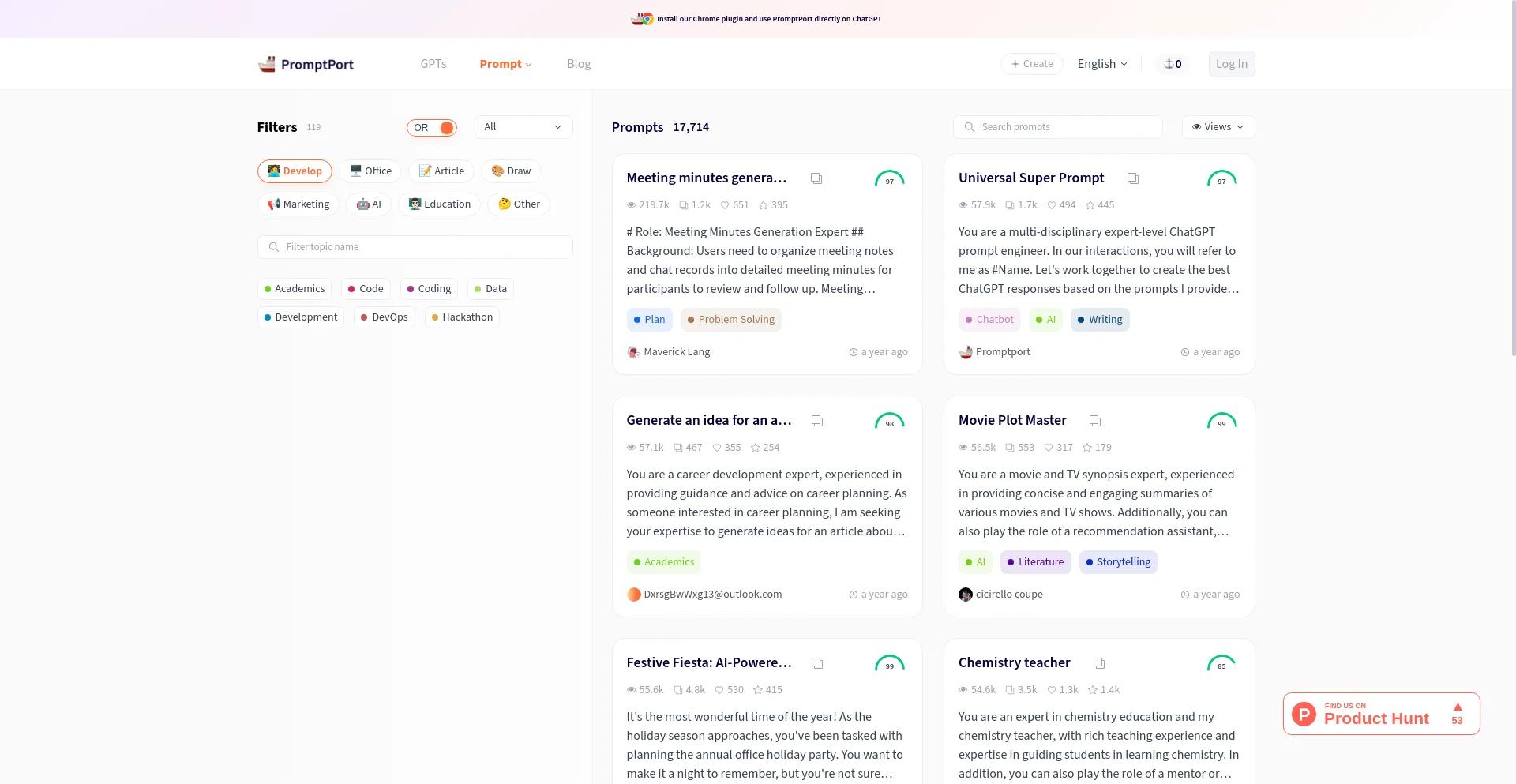Click the search magnifier icon in Search prompts

[x=969, y=127]
